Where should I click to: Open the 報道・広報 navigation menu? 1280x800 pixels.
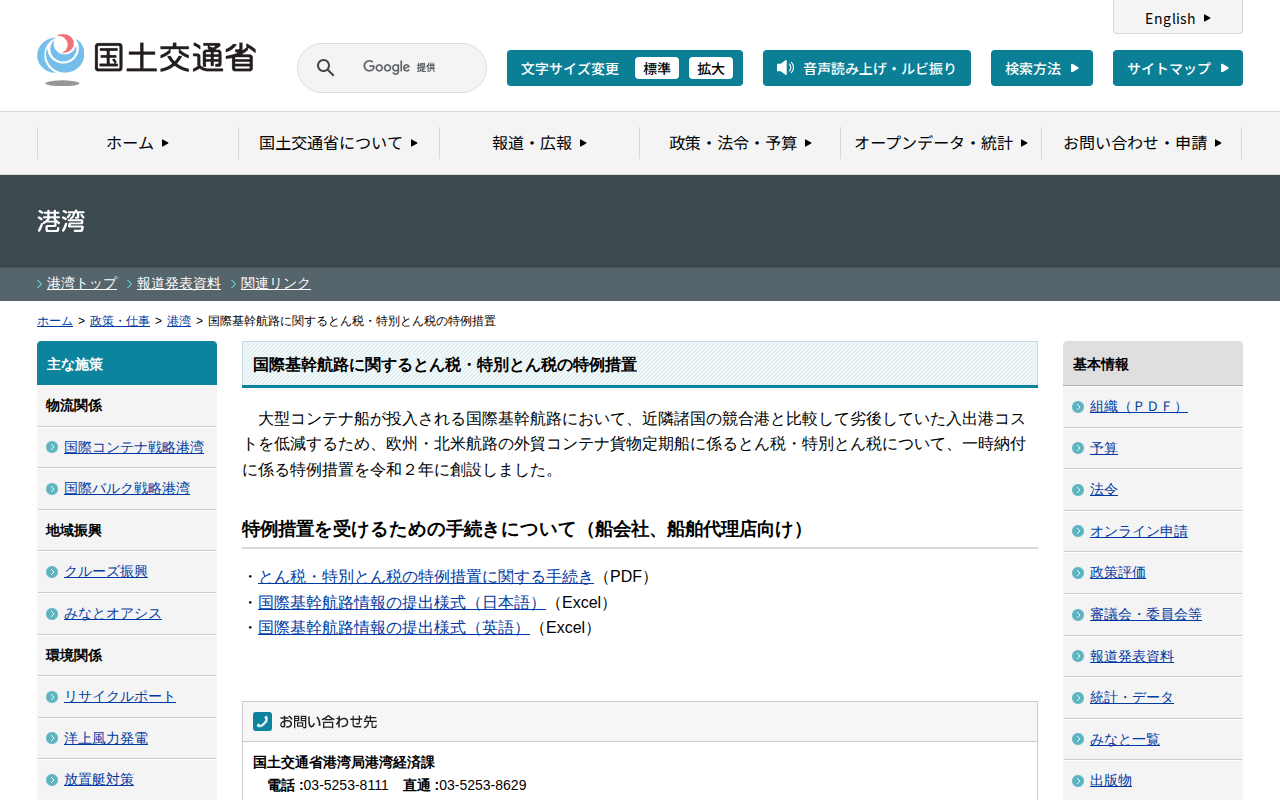coord(539,143)
